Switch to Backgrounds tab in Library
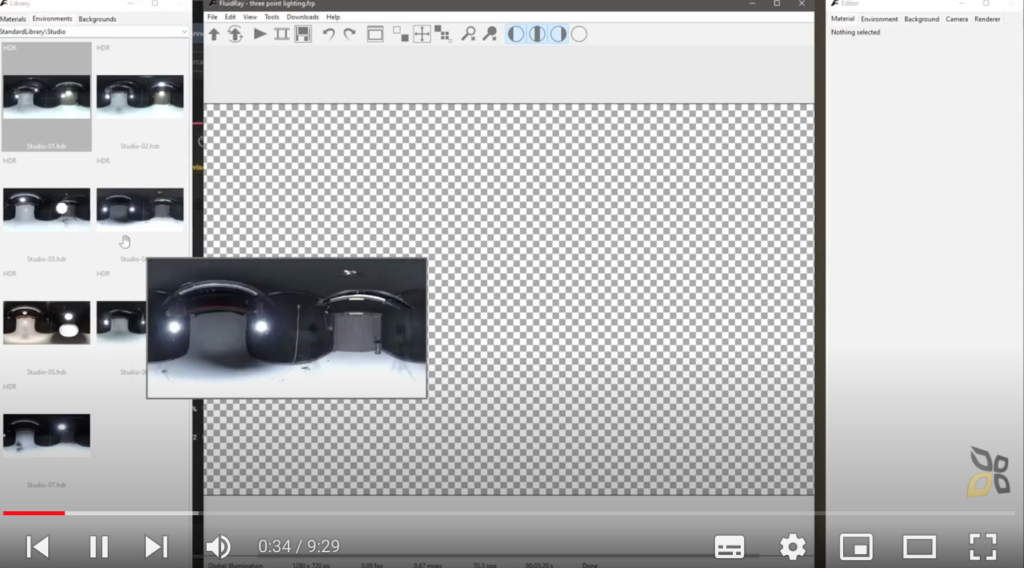The image size is (1024, 568). pos(97,19)
